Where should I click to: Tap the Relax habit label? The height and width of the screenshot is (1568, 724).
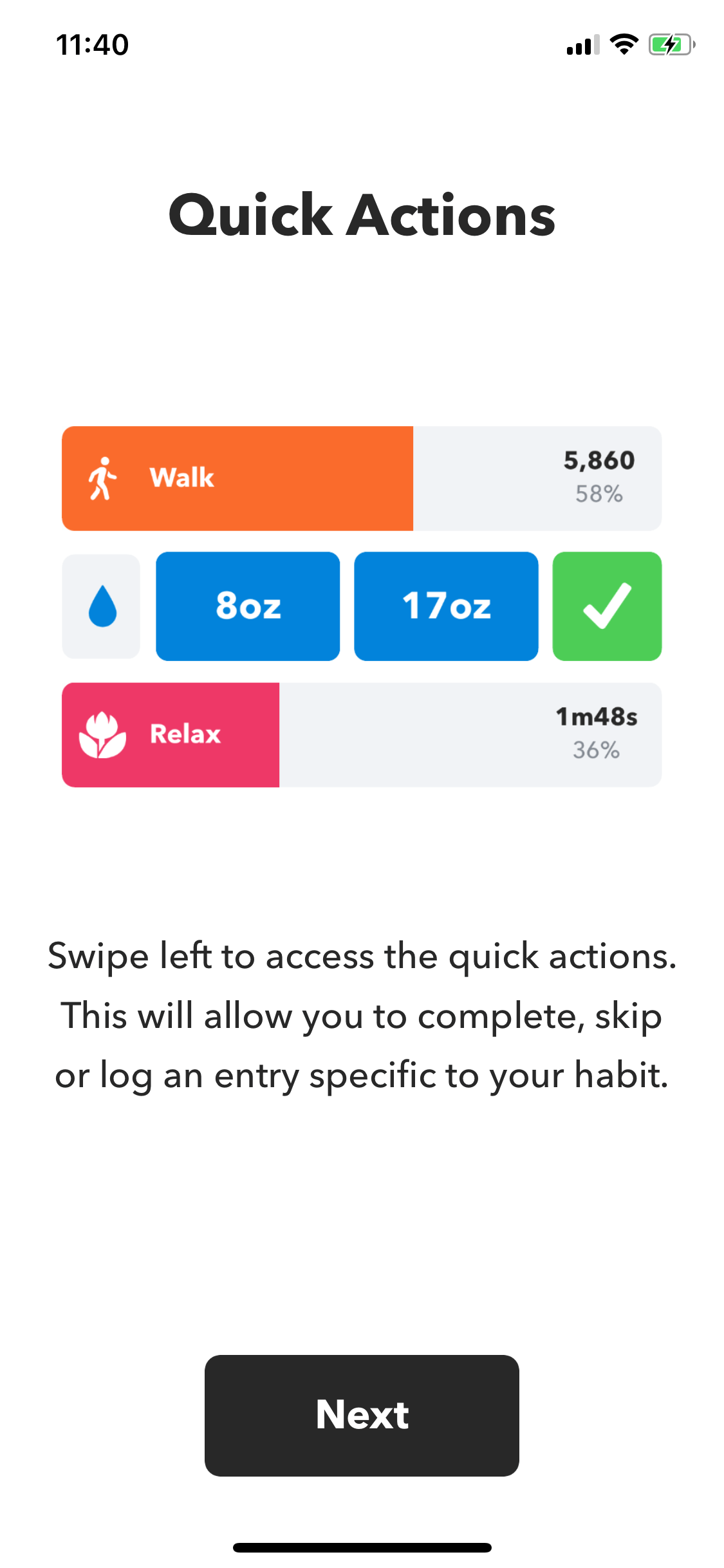[185, 734]
